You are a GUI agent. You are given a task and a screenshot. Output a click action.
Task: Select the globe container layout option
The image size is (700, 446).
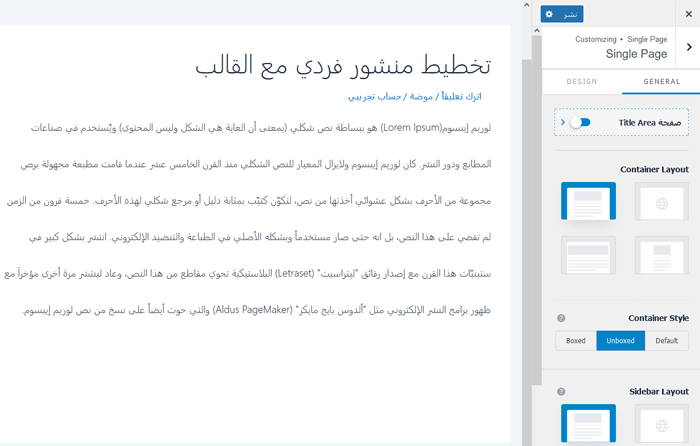(x=660, y=202)
